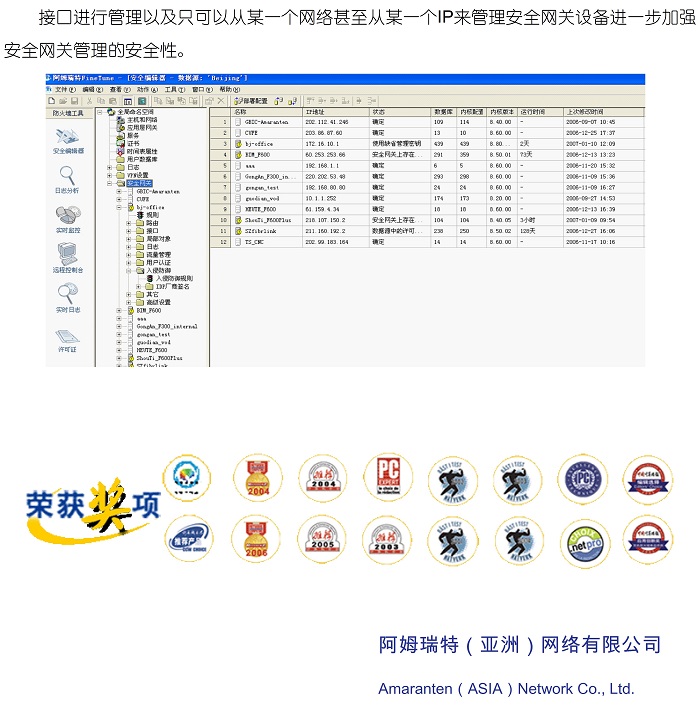Select 服务 node in tree
Viewport: 700px width, 706px height.
(128, 136)
